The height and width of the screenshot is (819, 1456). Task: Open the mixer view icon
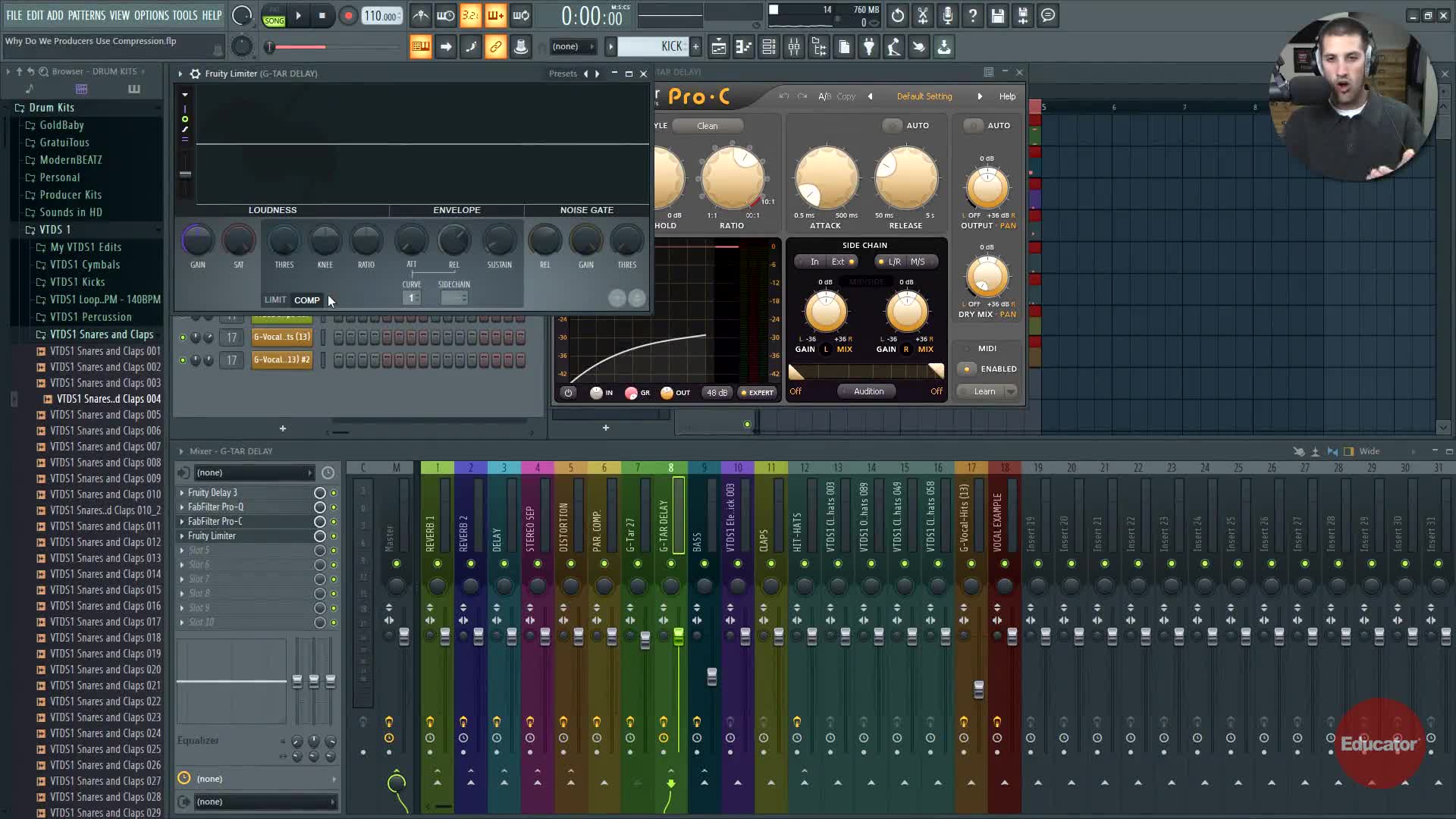pyautogui.click(x=794, y=47)
